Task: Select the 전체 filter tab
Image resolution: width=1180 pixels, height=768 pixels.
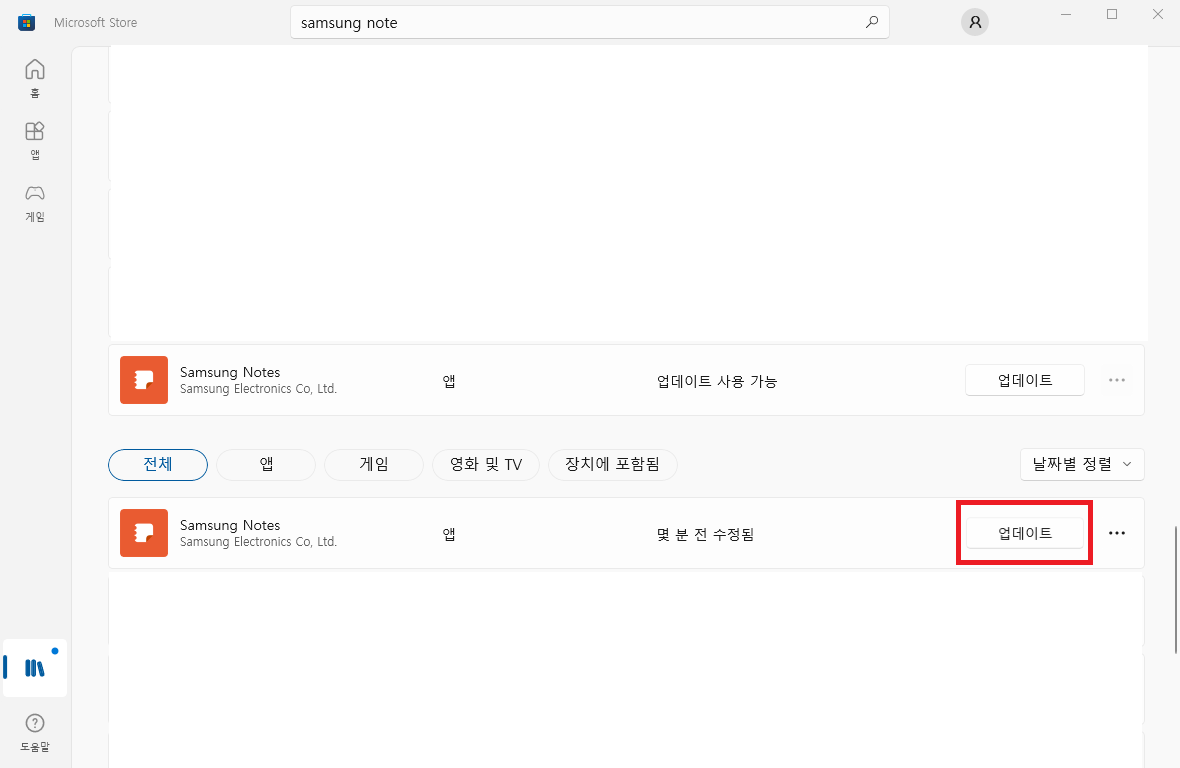Action: 158,464
